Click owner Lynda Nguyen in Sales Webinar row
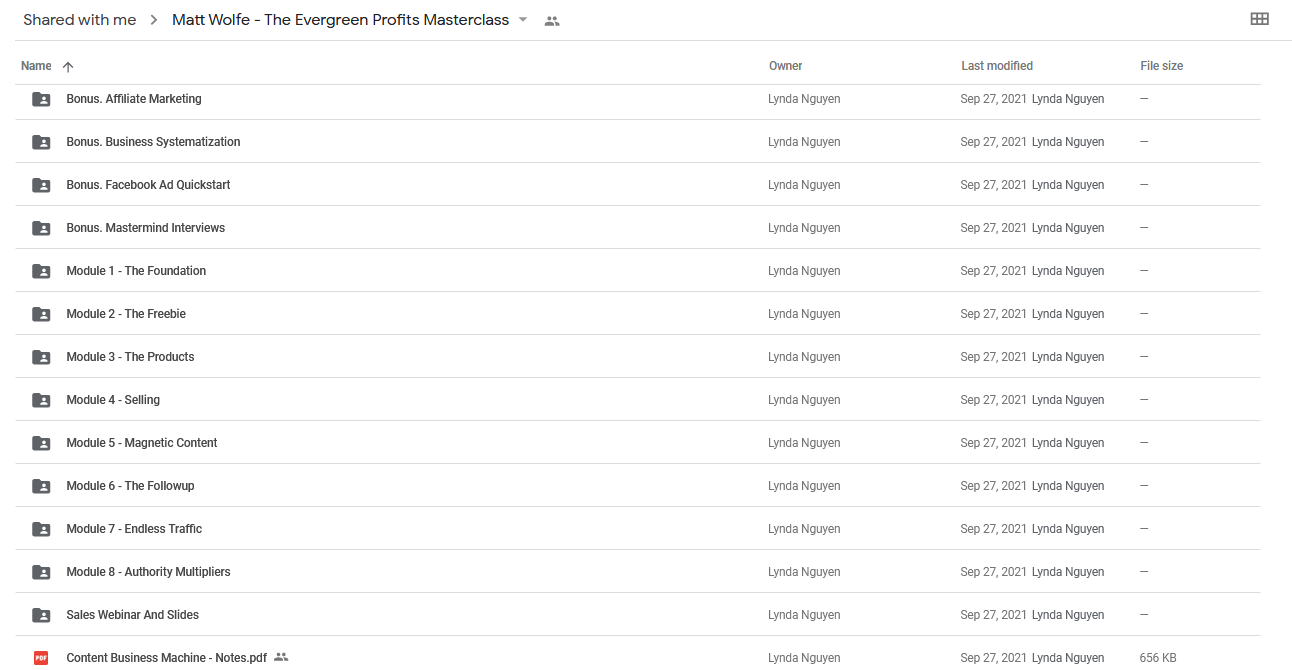This screenshot has width=1292, height=670. click(804, 615)
